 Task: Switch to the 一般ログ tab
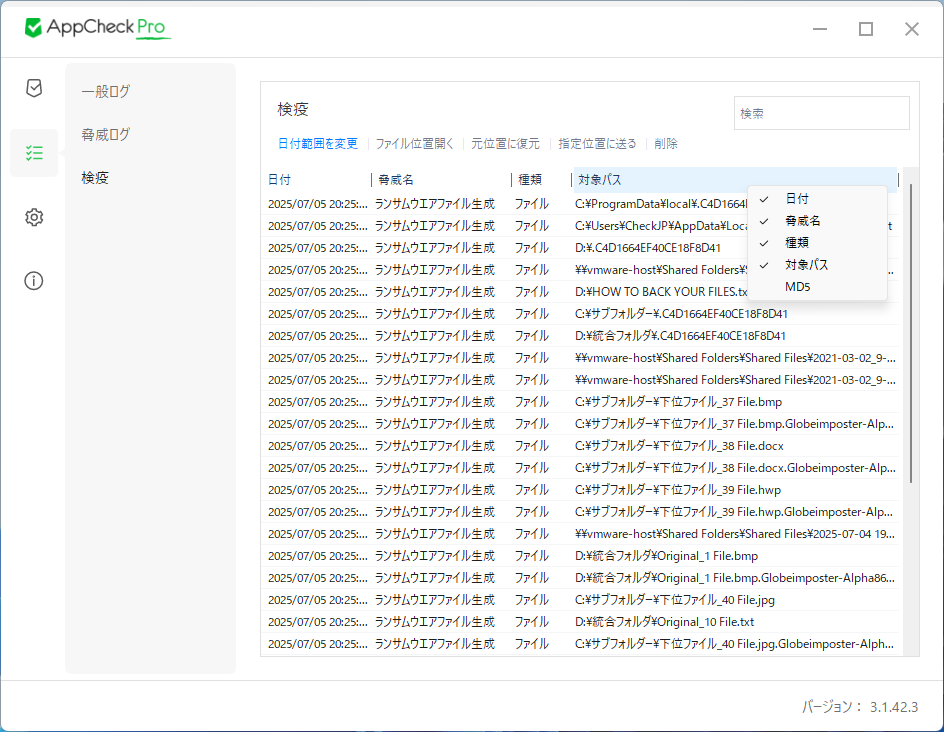[106, 91]
